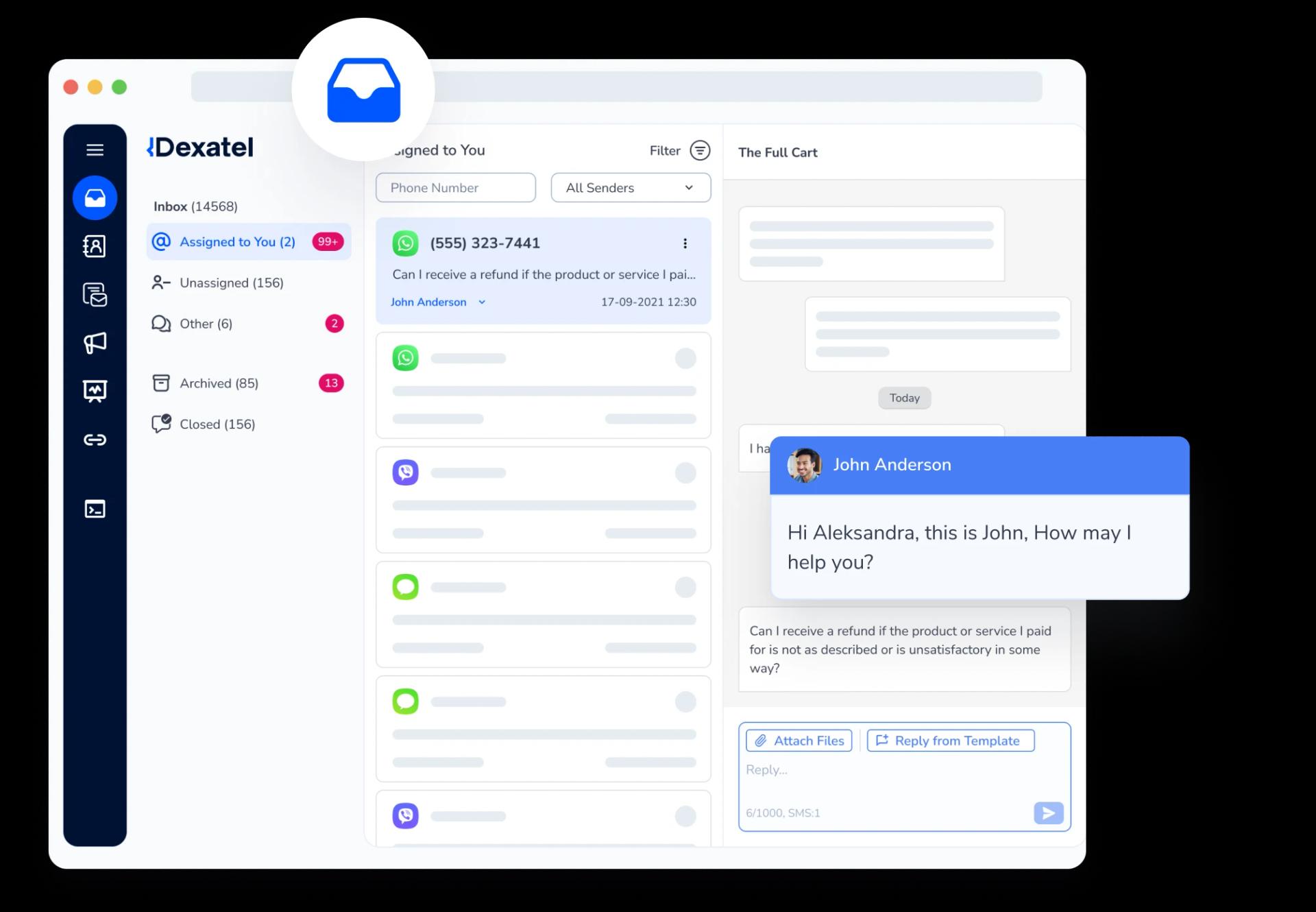This screenshot has width=1316, height=912.
Task: Open the Archived conversations section
Action: click(218, 383)
